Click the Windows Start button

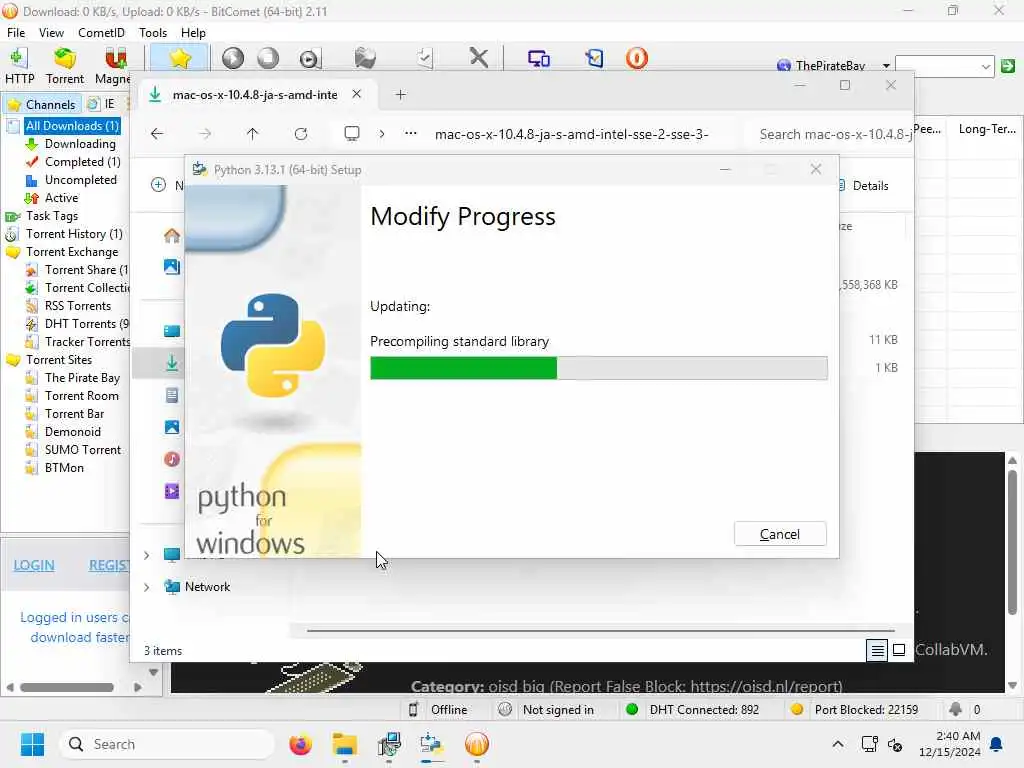32,744
